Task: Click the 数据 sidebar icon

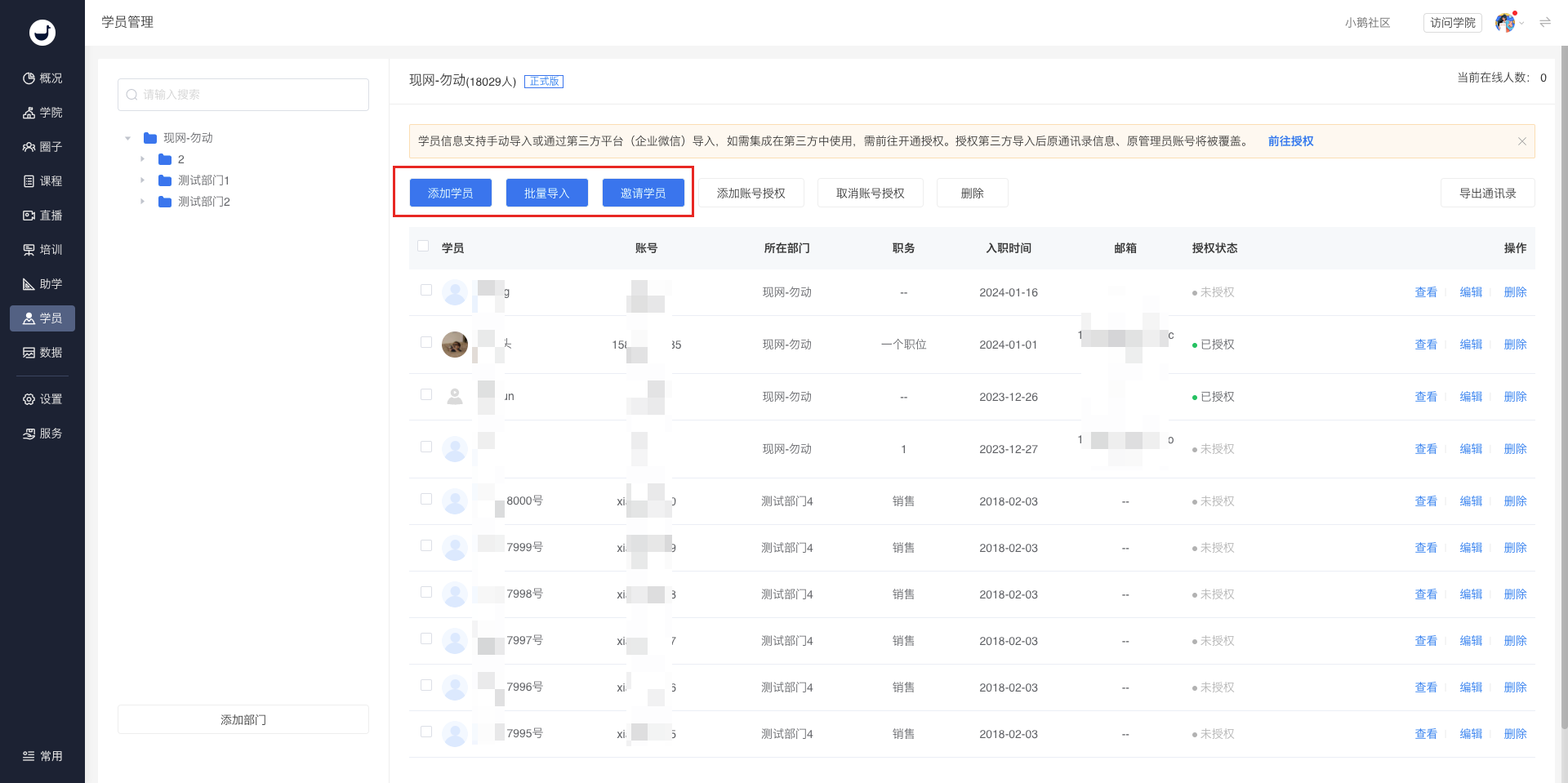Action: coord(29,353)
